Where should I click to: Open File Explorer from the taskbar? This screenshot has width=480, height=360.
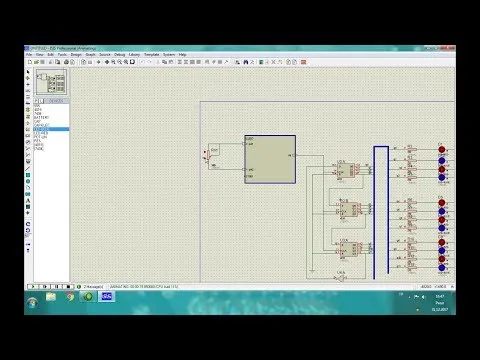tap(51, 296)
